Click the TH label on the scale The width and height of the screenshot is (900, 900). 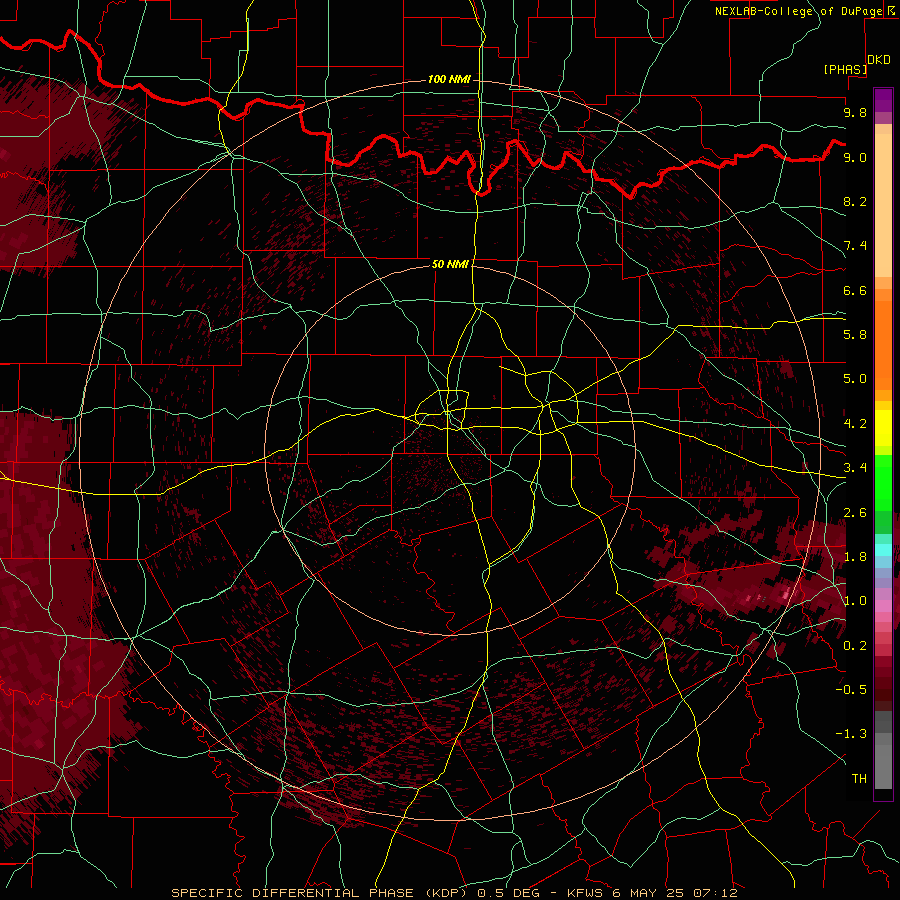(x=859, y=779)
